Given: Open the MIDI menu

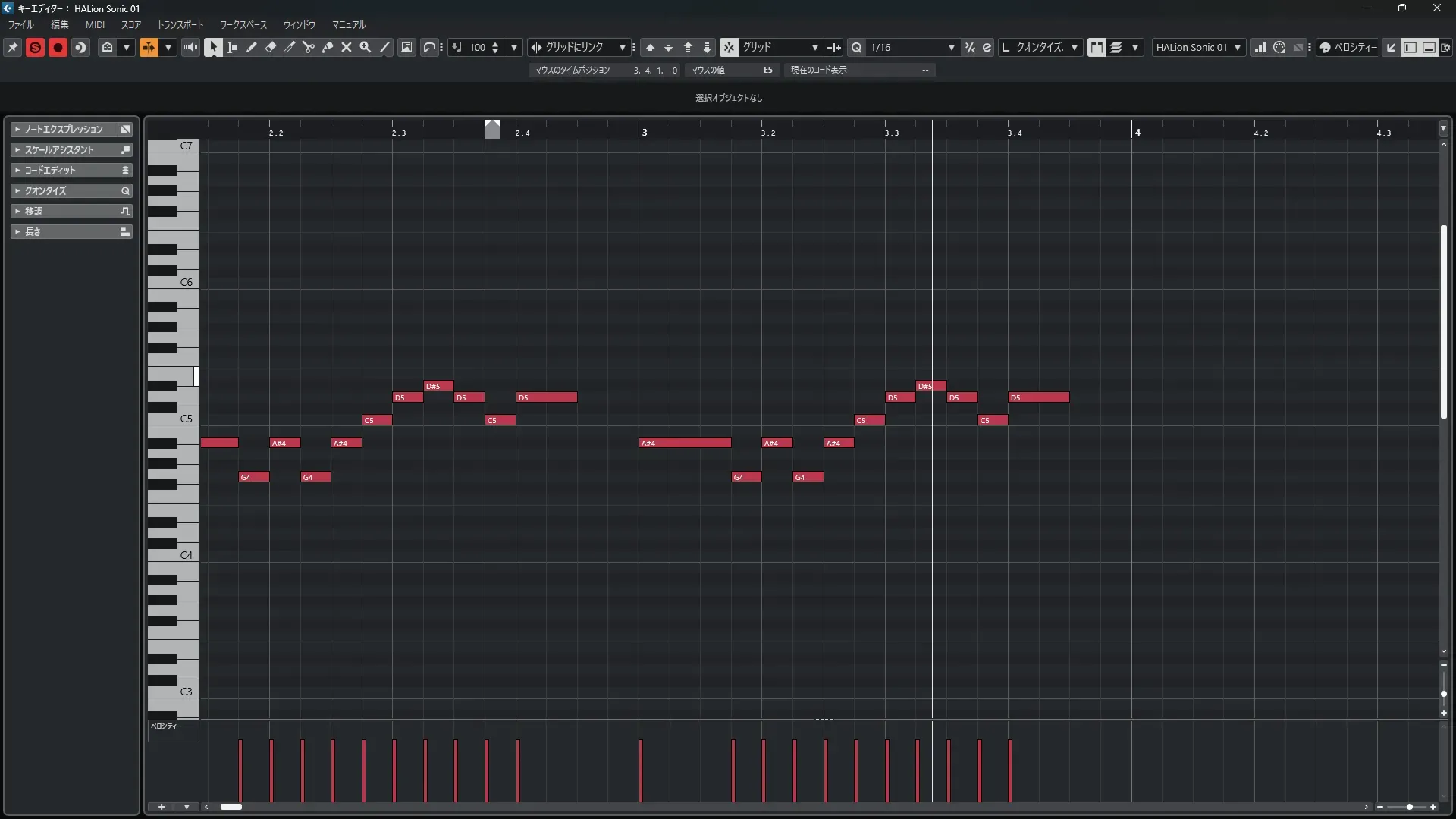Looking at the screenshot, I should 95,25.
